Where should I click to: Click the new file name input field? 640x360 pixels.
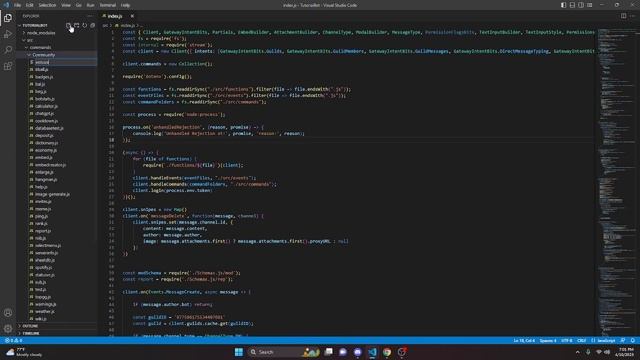coord(65,62)
